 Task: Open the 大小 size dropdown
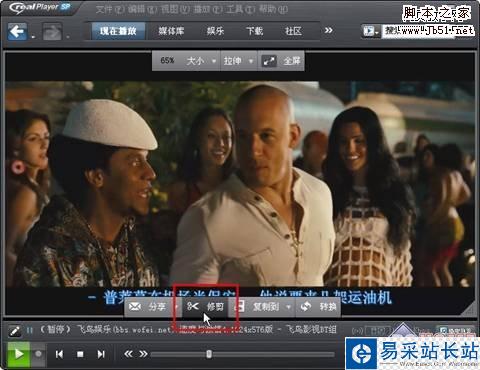coord(201,61)
